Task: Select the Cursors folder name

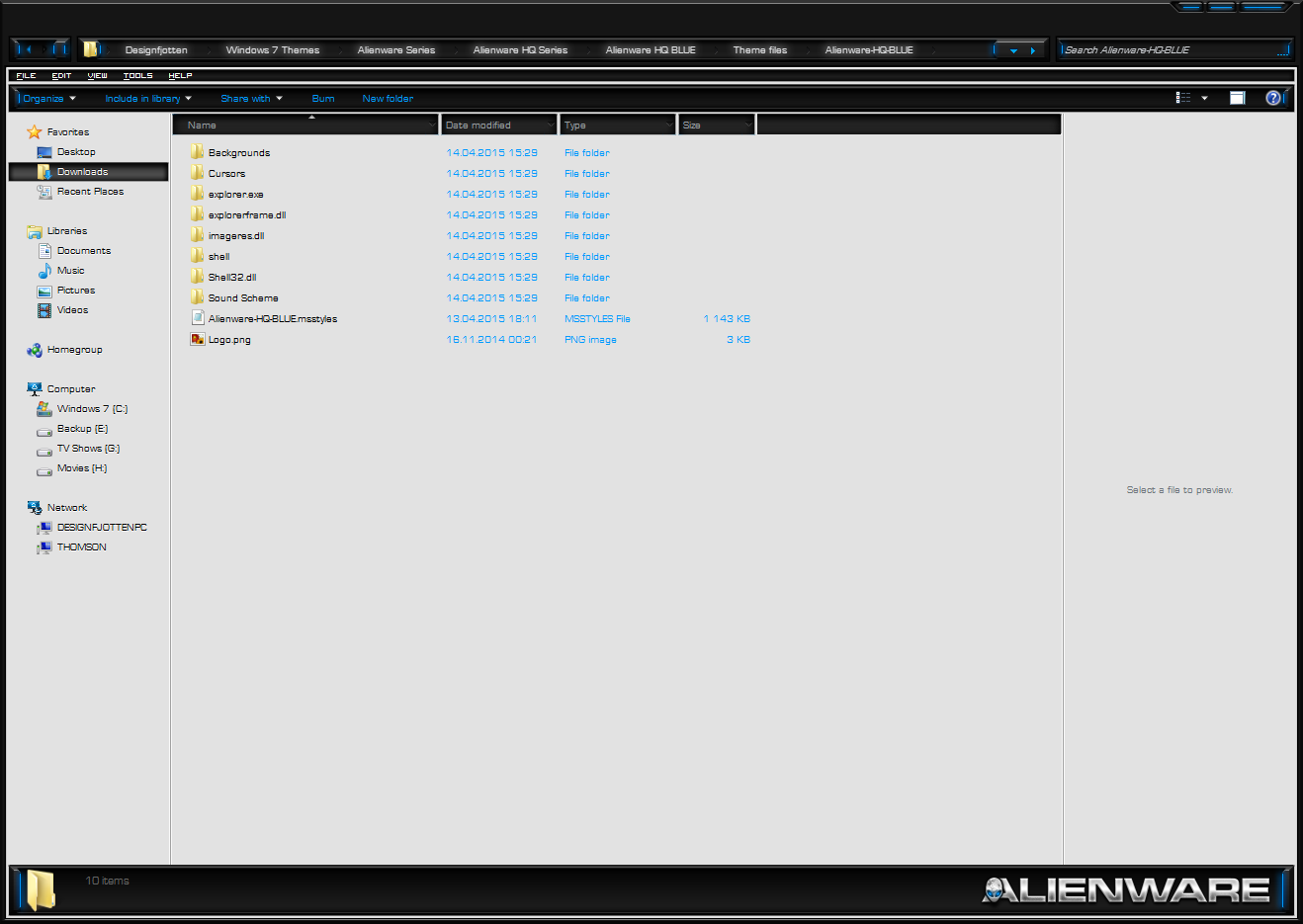Action: [226, 174]
